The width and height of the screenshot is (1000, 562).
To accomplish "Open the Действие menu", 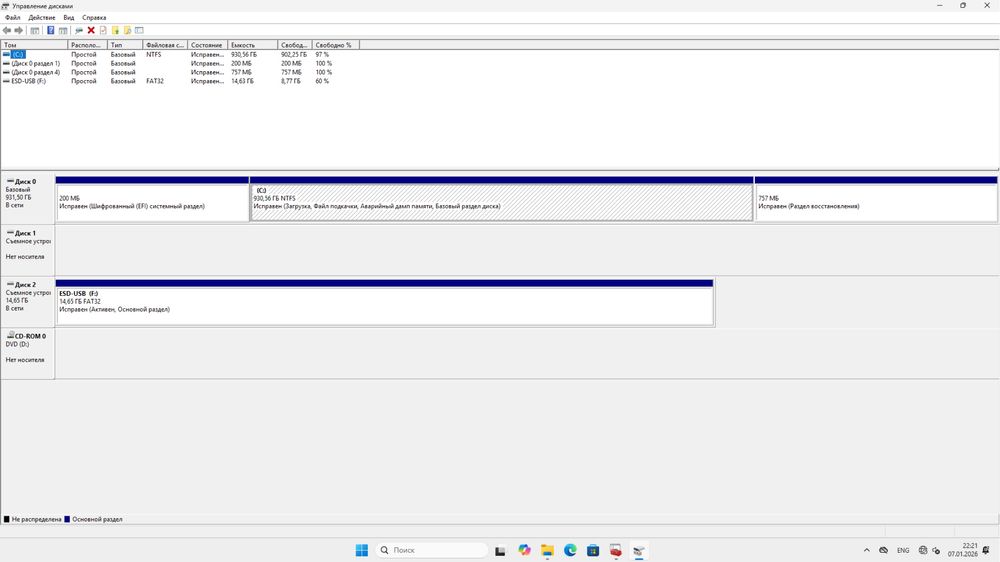I will pos(42,18).
